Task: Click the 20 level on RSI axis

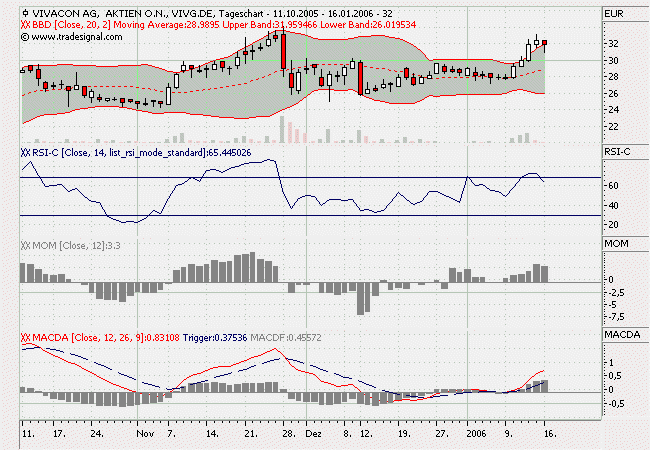Action: (614, 225)
